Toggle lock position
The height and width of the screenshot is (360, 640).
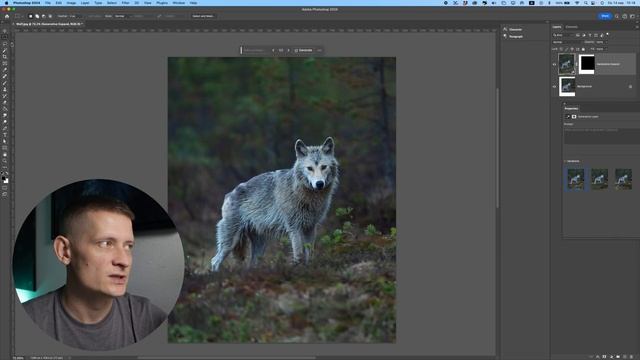[572, 49]
